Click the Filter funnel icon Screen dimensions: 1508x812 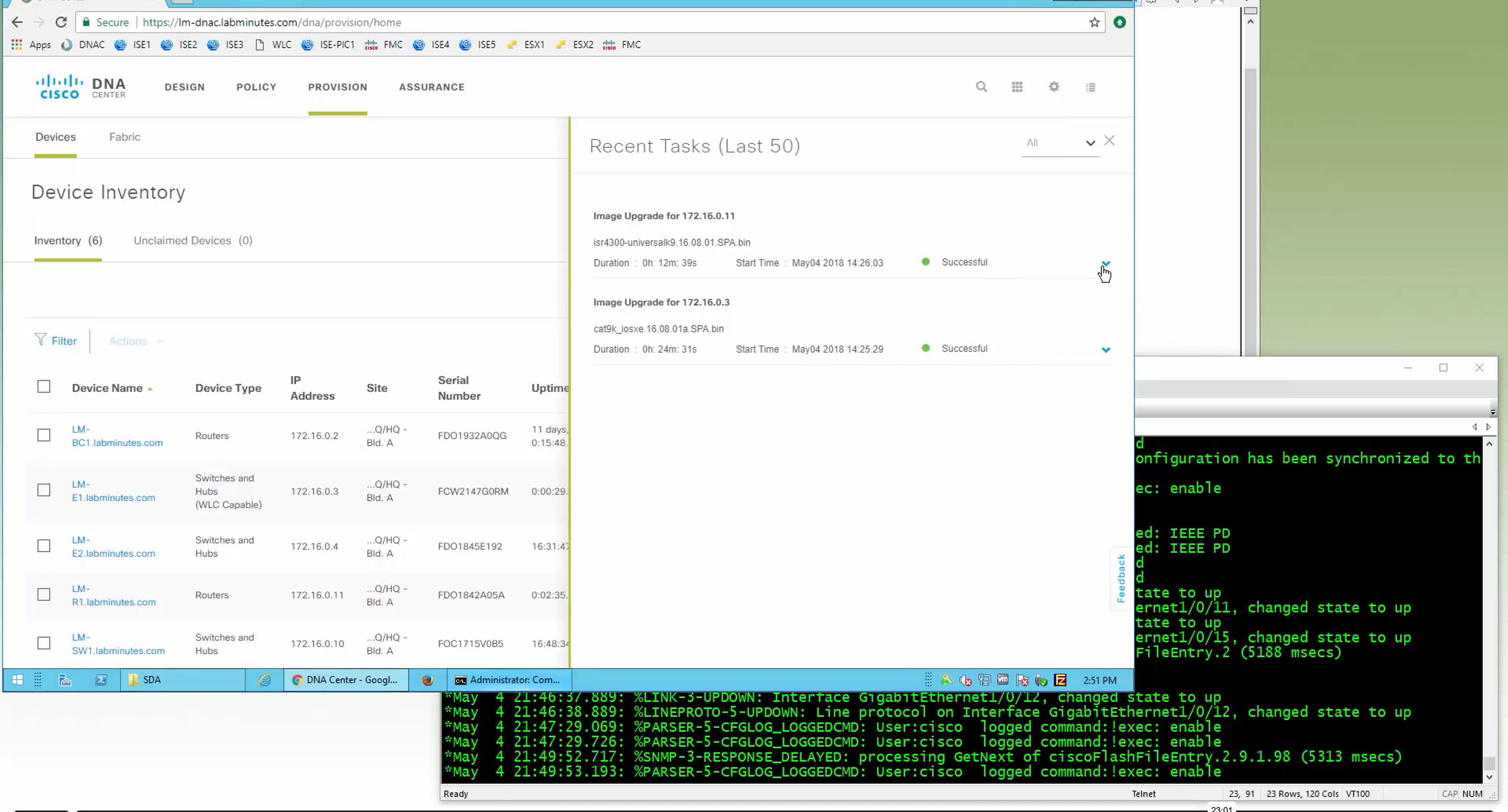(x=40, y=340)
